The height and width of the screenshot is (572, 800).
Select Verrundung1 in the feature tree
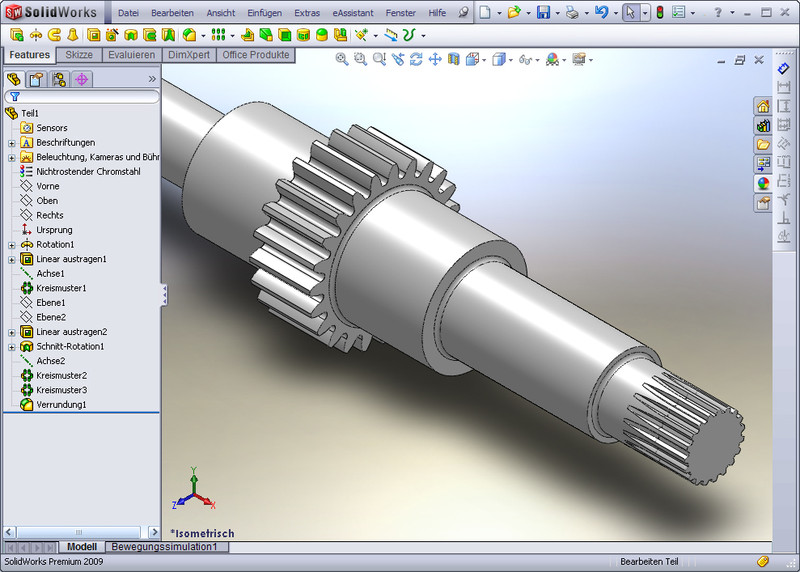pos(61,405)
